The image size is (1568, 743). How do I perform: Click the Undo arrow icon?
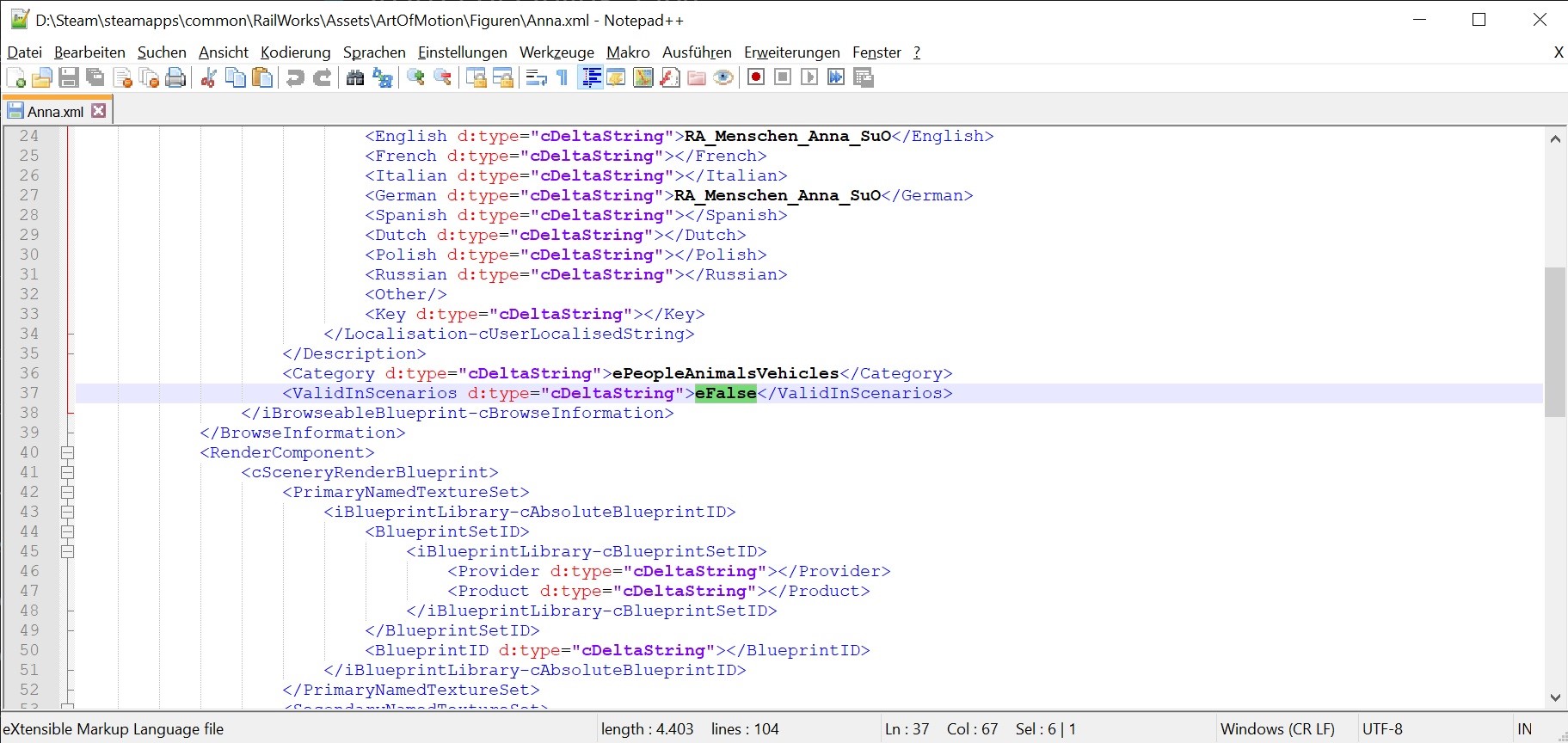click(x=295, y=78)
